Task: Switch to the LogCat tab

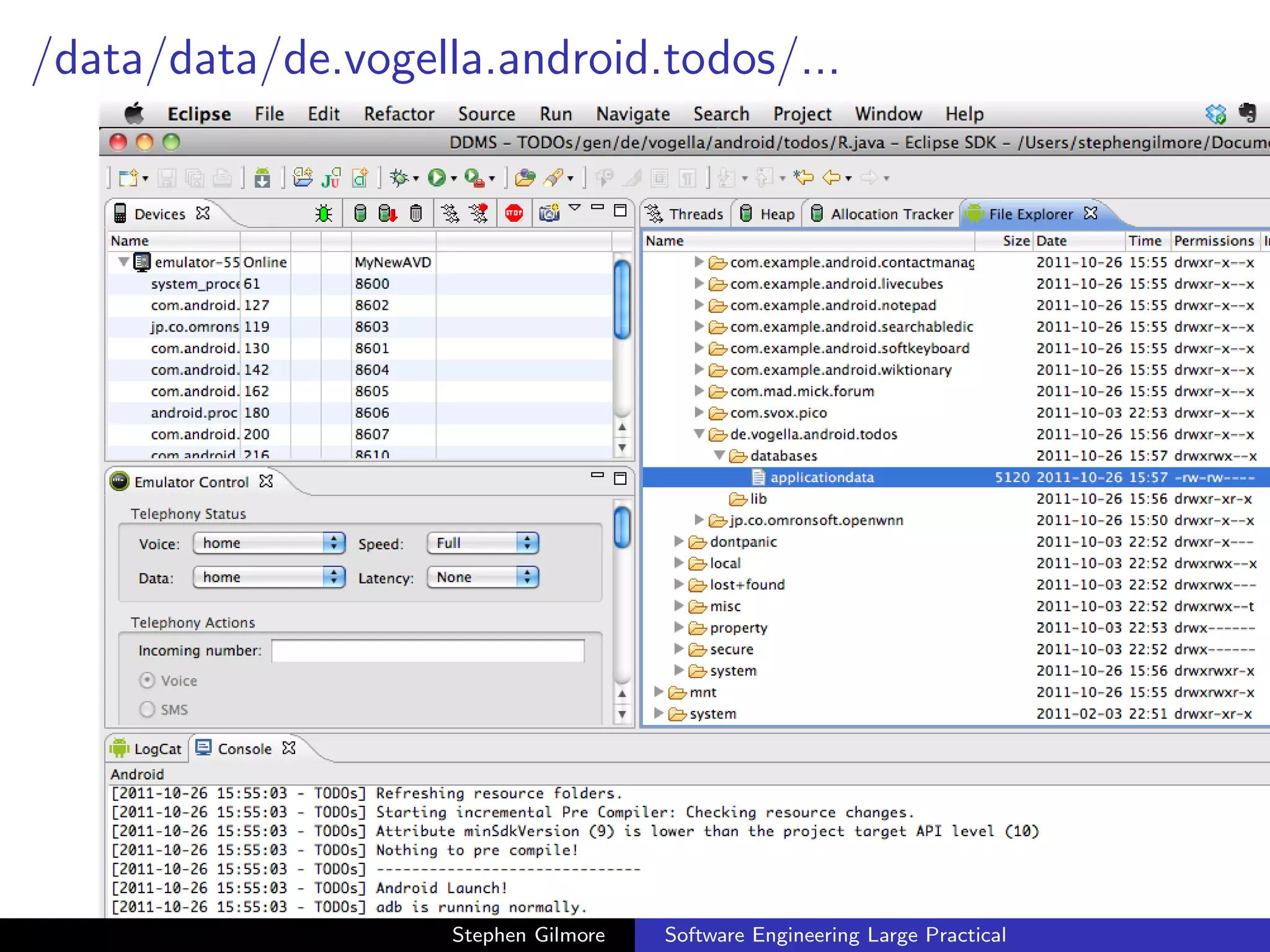Action: pyautogui.click(x=146, y=749)
